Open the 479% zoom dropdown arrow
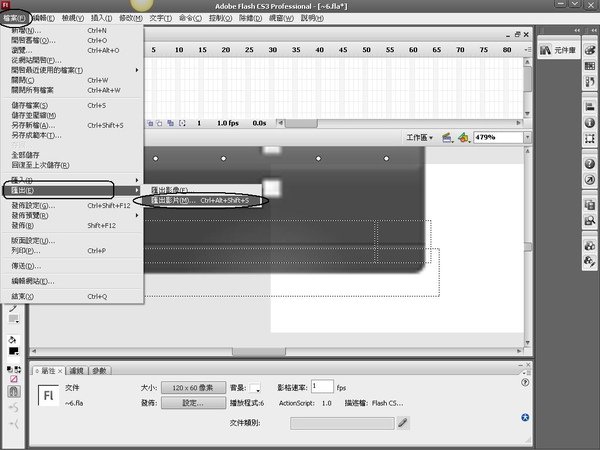This screenshot has width=600, height=450. click(528, 137)
